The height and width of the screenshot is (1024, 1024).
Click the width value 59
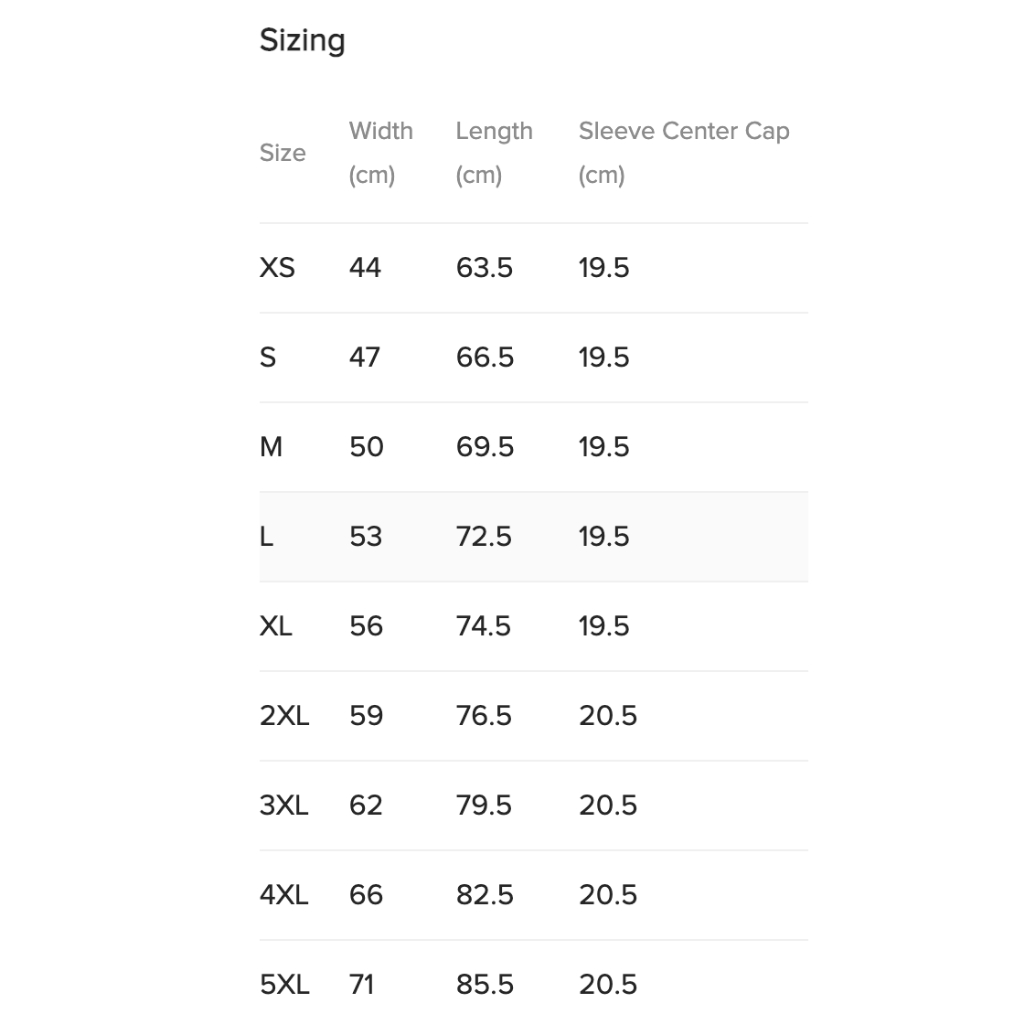(366, 716)
